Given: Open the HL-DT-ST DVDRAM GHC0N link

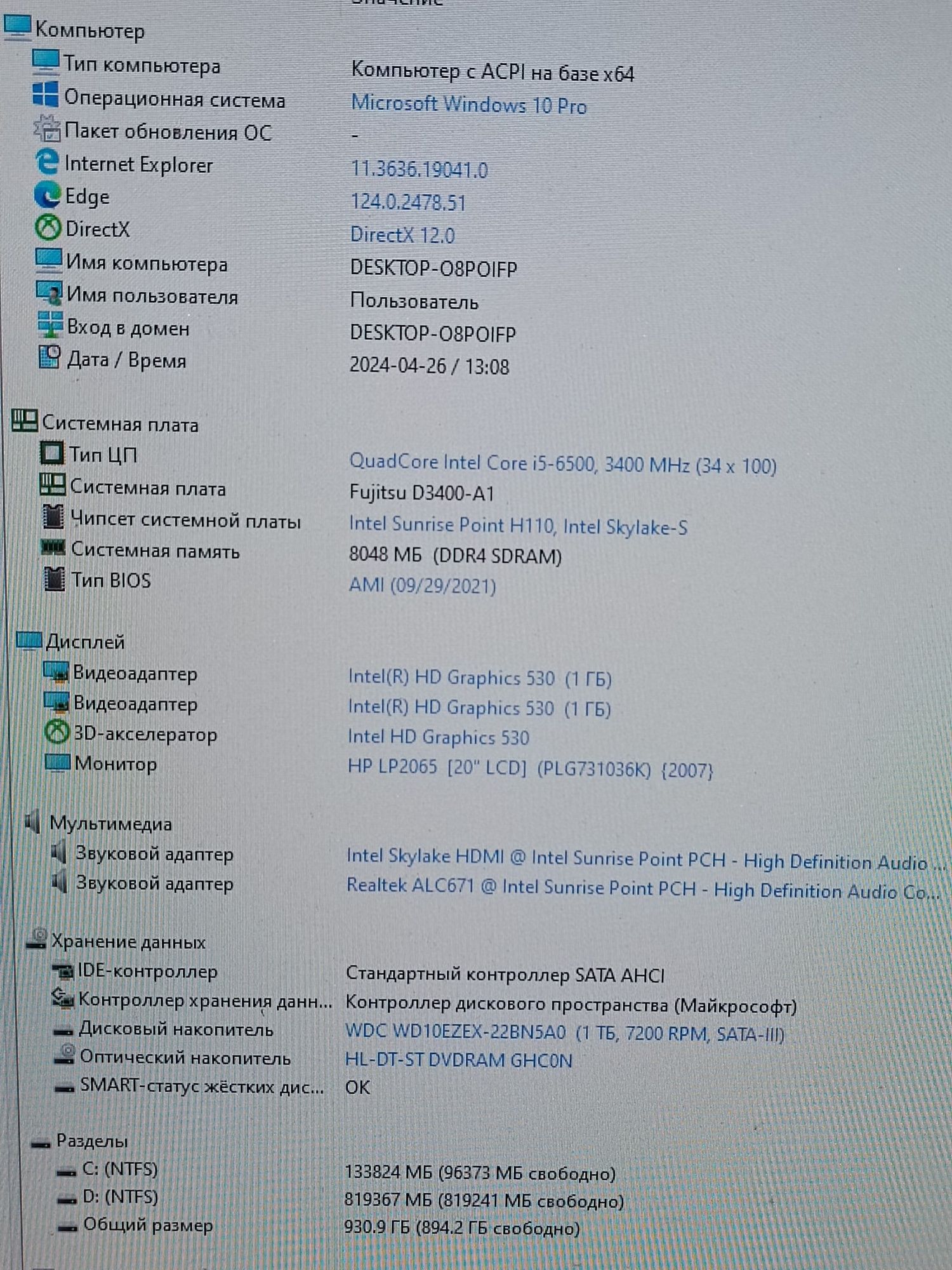Looking at the screenshot, I should pos(458,1060).
